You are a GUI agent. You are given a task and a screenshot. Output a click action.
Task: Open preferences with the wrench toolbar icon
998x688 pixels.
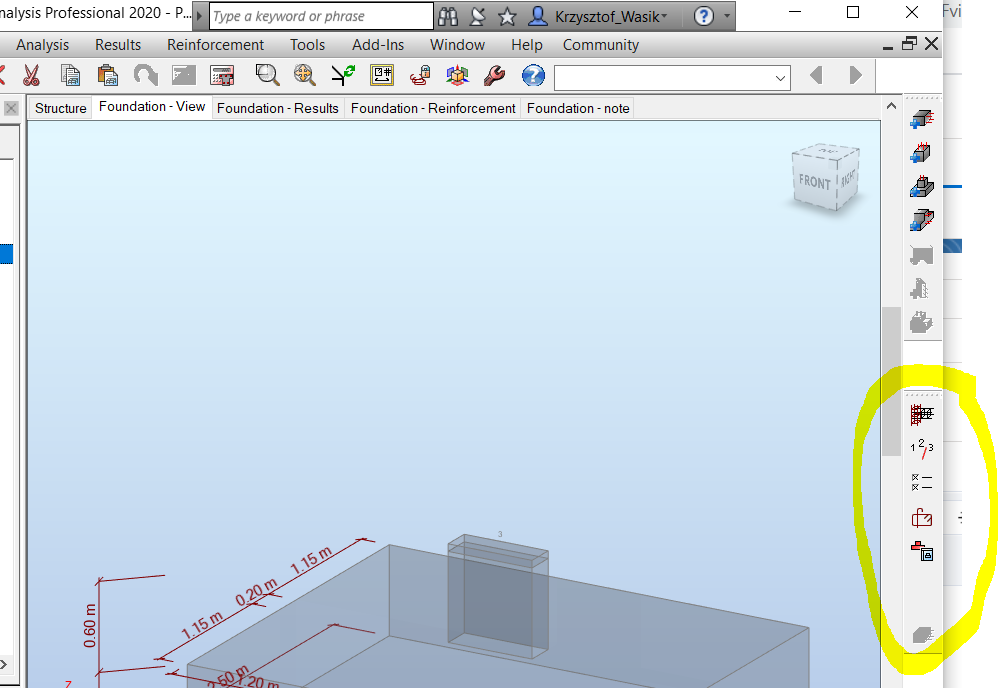point(494,75)
